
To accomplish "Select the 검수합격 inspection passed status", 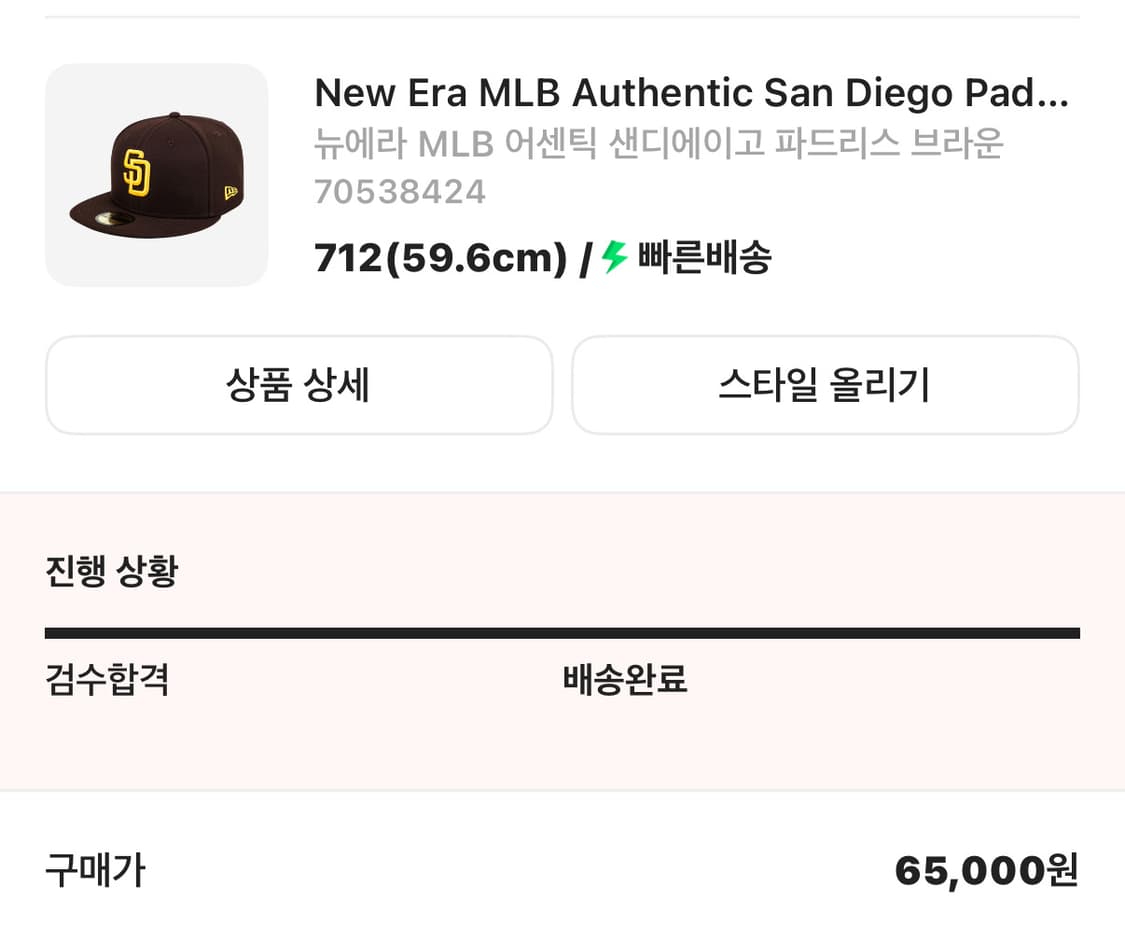I will [x=107, y=679].
